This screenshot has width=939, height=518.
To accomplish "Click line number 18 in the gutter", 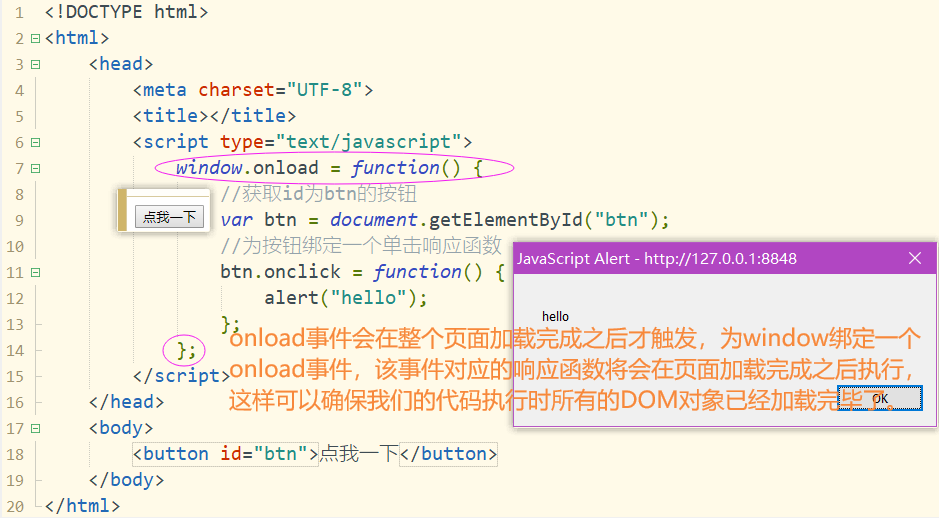I will point(15,454).
